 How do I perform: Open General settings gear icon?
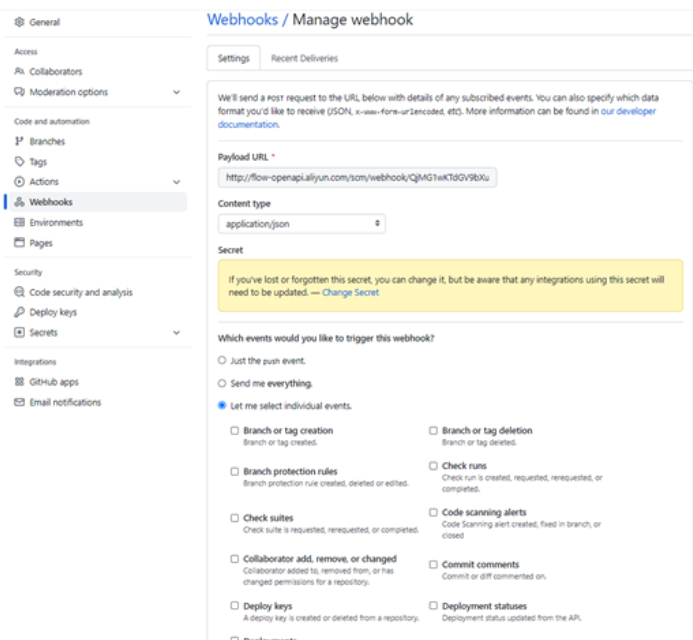coord(19,22)
